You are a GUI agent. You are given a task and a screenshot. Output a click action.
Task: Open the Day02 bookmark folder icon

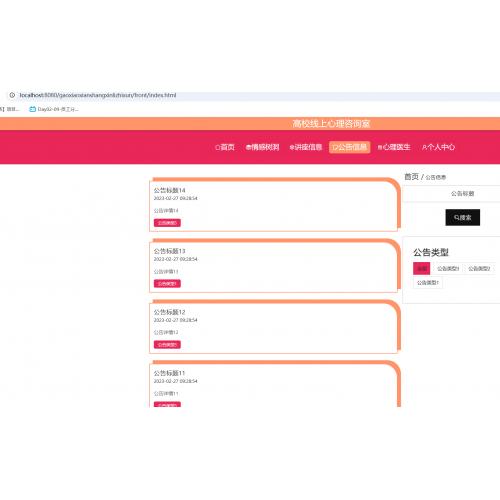(32, 109)
